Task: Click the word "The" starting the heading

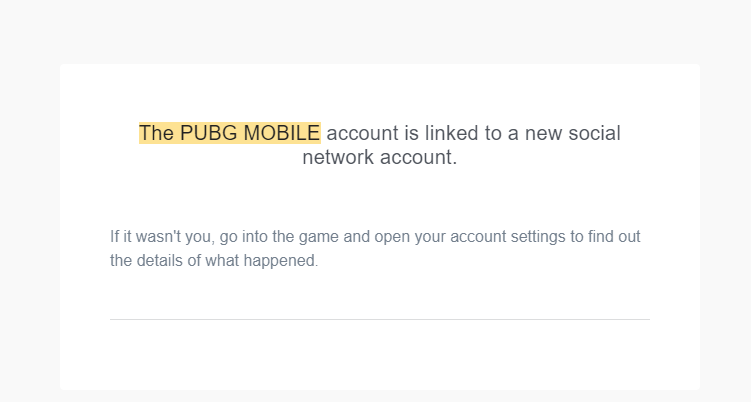Action: point(156,133)
